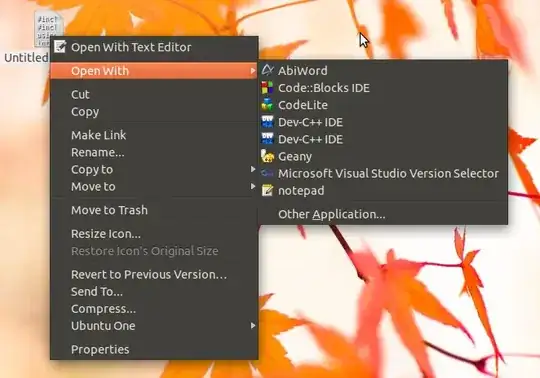Viewport: 540px width, 378px height.
Task: Open Resize Icon... option
Action: [154, 234]
